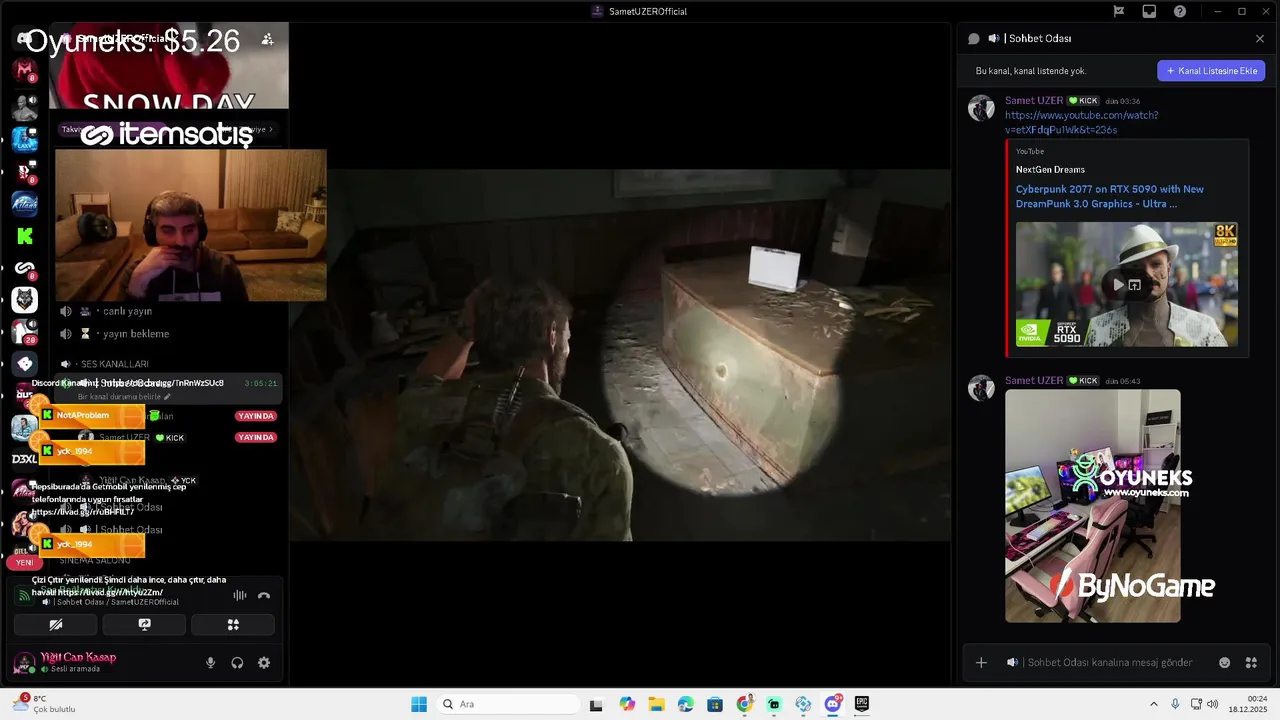Open user settings gear icon
This screenshot has height=720, width=1280.
(x=264, y=662)
